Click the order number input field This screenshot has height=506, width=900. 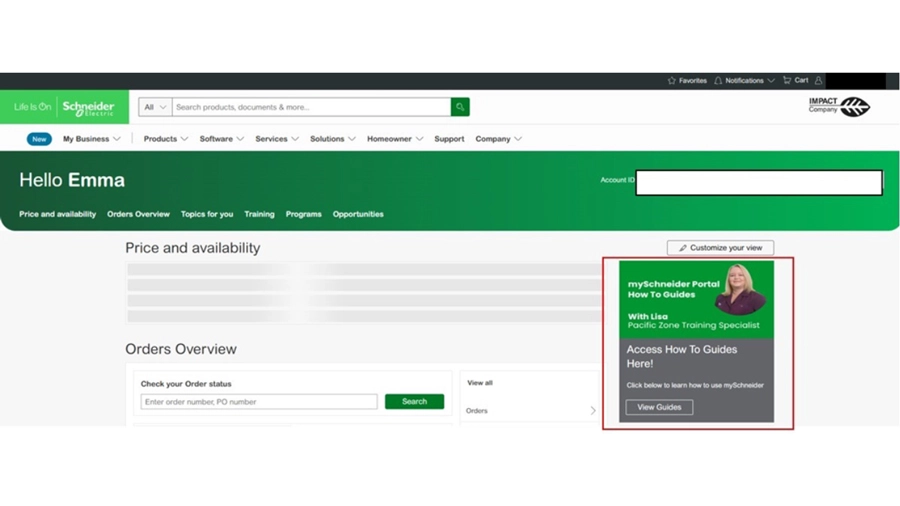[259, 402]
